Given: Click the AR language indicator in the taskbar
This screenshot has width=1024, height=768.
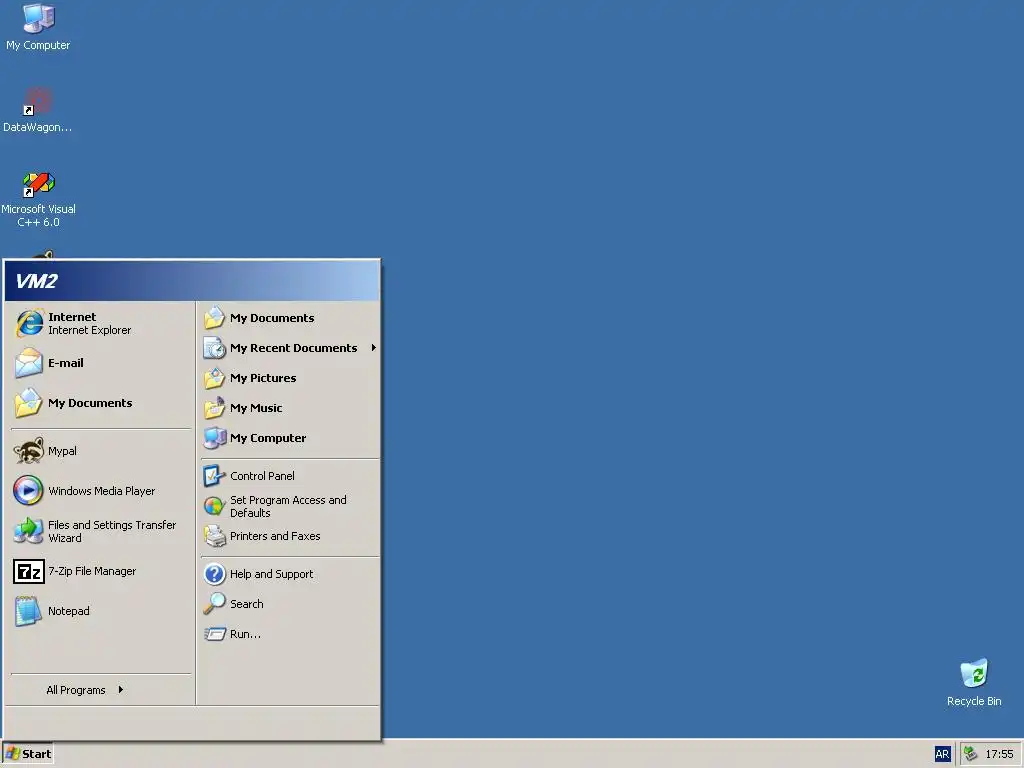Looking at the screenshot, I should pos(942,754).
